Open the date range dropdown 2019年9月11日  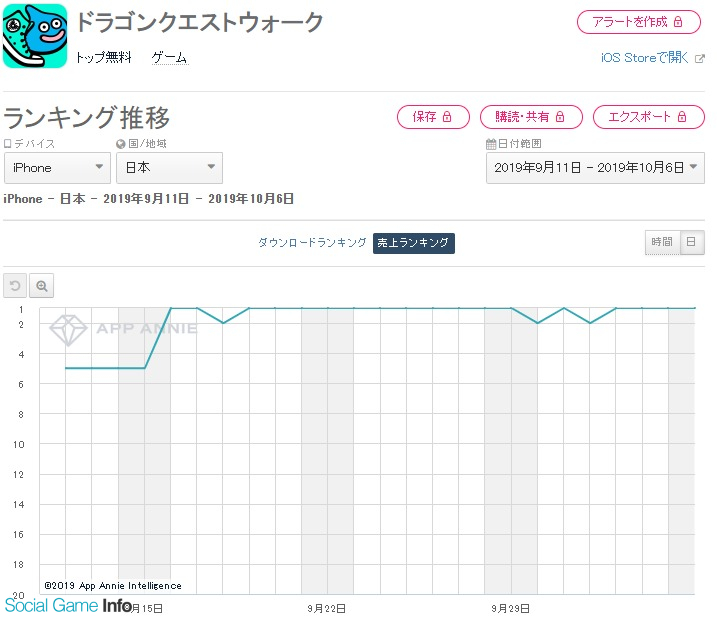[595, 168]
